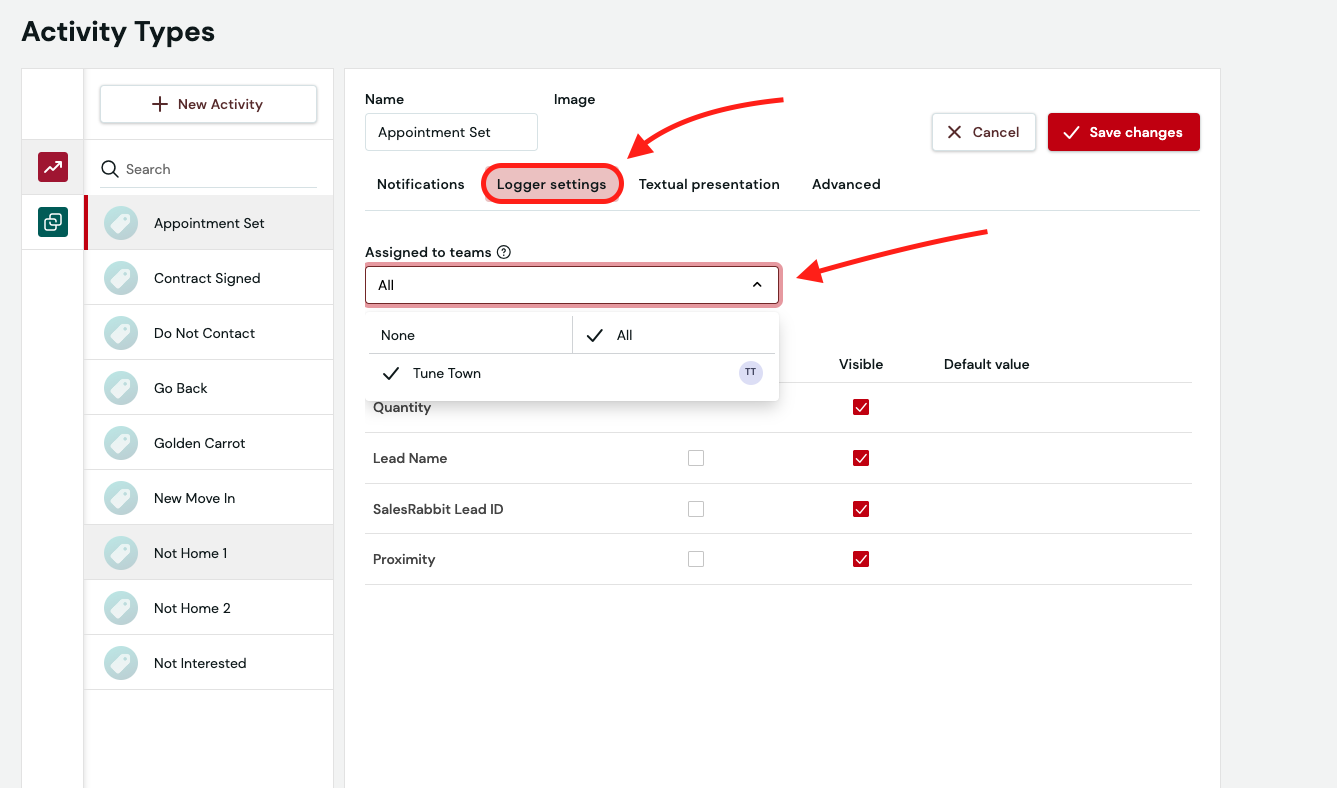Switch to the Logger settings tab
1337x788 pixels.
coord(552,184)
